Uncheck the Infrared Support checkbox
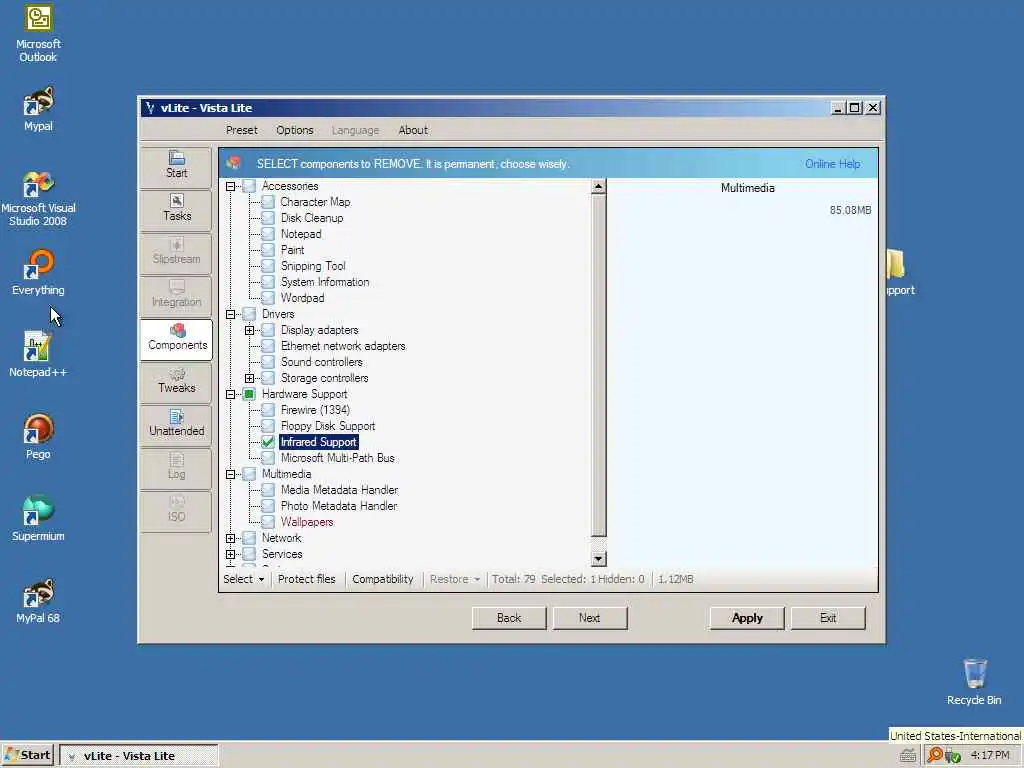The image size is (1024, 768). 268,442
